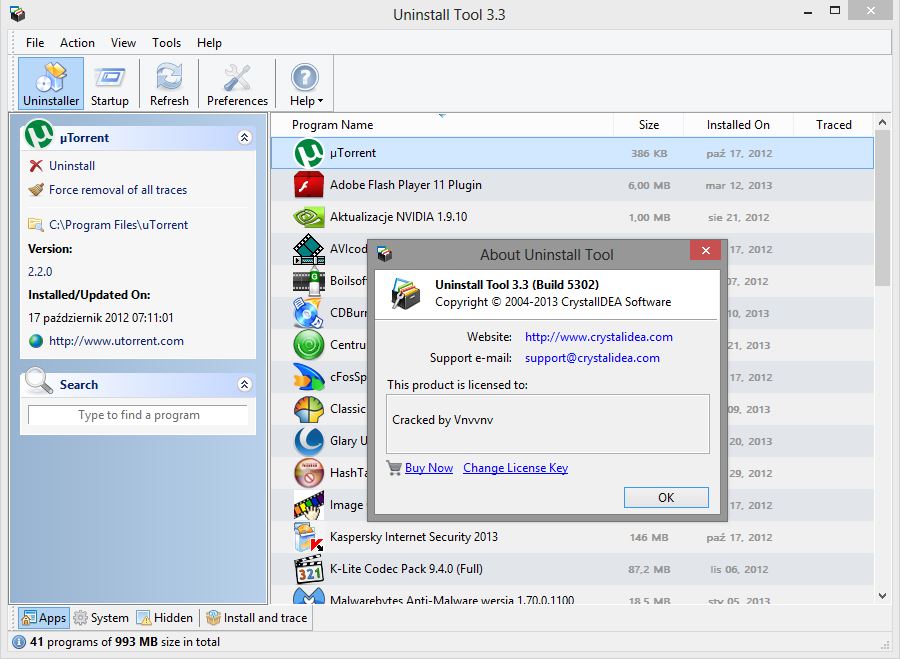This screenshot has height=659, width=900.
Task: Select the Boilsoft row icon
Action: point(309,281)
